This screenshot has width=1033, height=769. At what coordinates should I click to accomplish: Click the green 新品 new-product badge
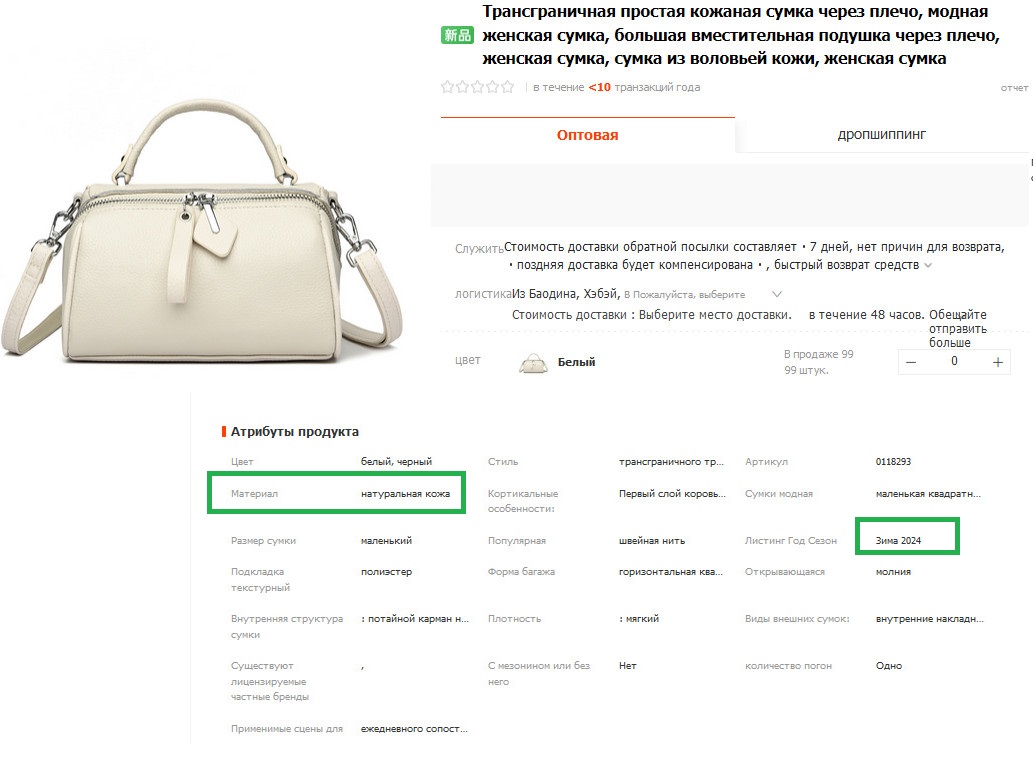pyautogui.click(x=457, y=36)
